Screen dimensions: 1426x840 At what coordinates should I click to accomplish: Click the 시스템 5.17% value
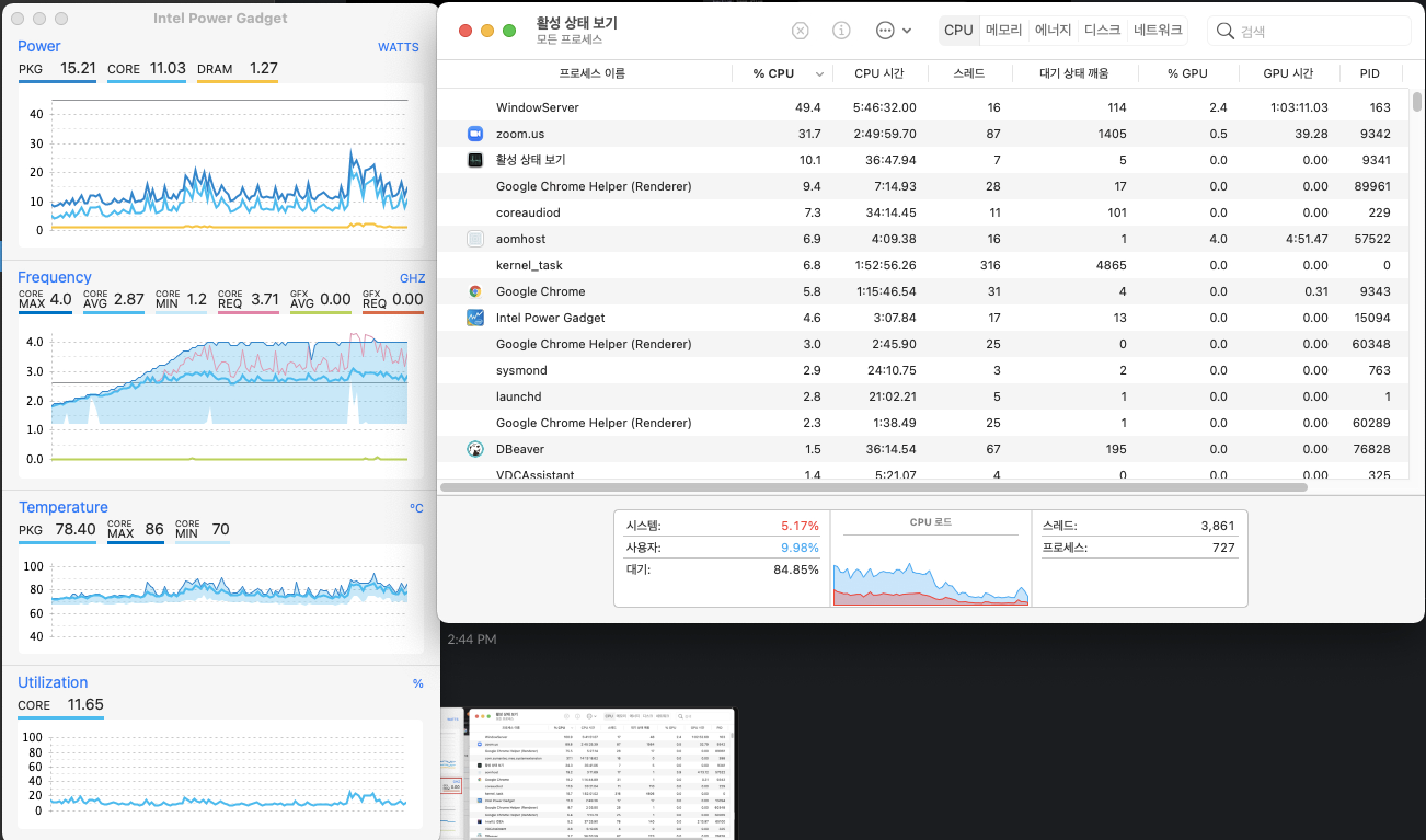(800, 526)
